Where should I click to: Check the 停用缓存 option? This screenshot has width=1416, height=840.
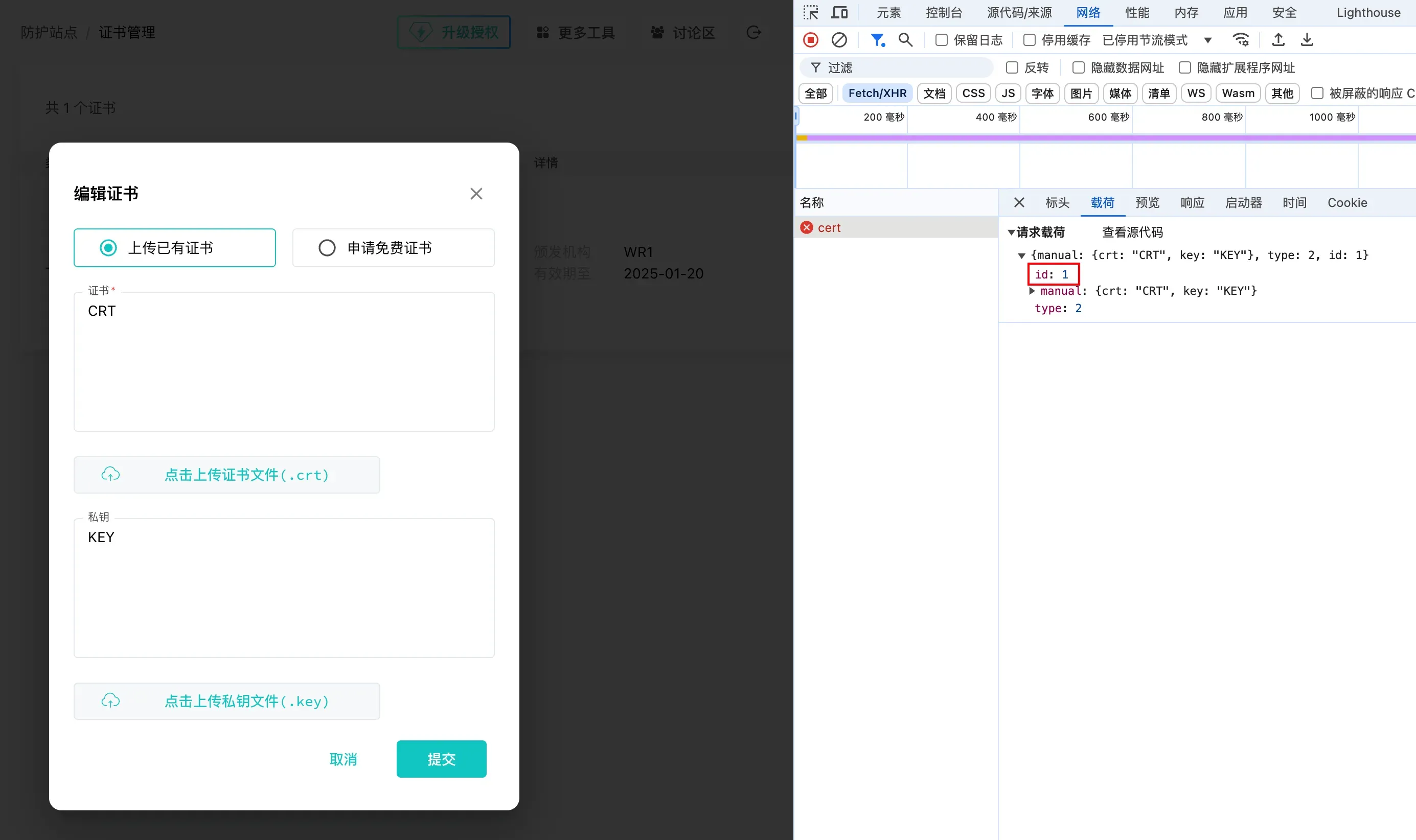(1030, 40)
